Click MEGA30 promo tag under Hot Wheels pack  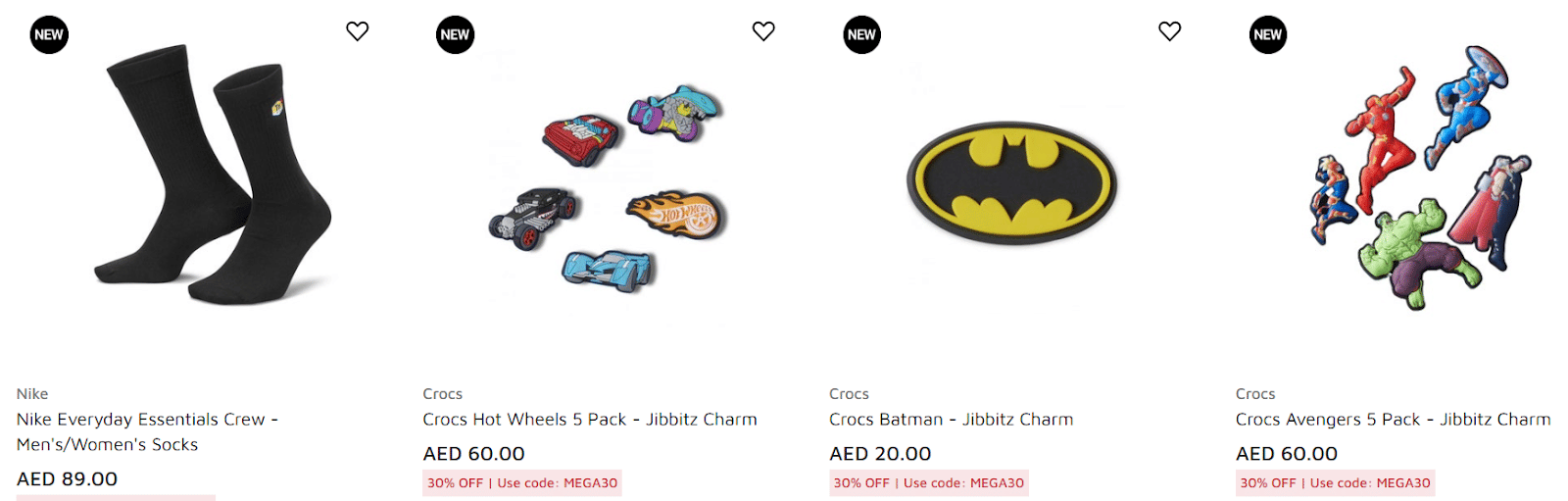522,483
